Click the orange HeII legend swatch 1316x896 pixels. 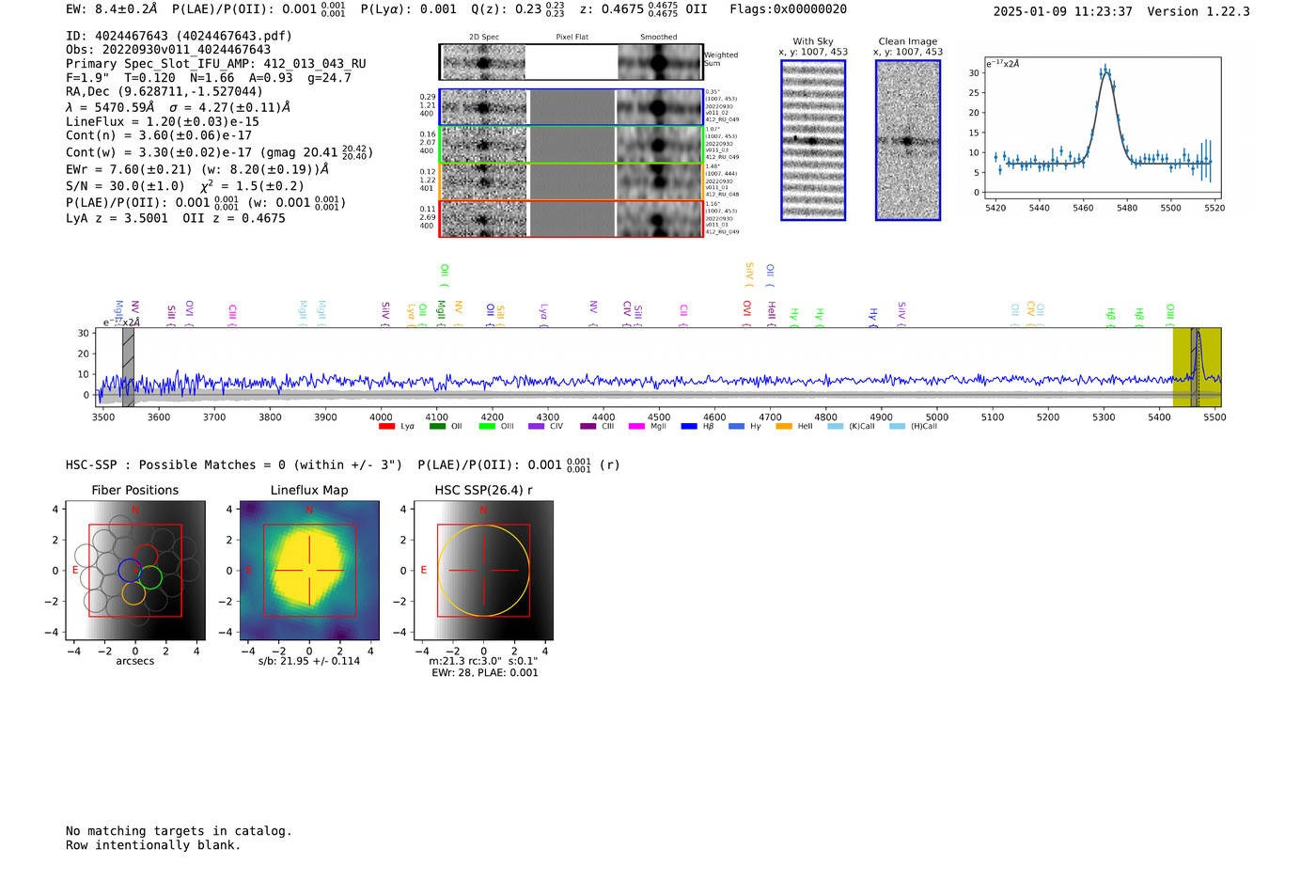pos(784,427)
